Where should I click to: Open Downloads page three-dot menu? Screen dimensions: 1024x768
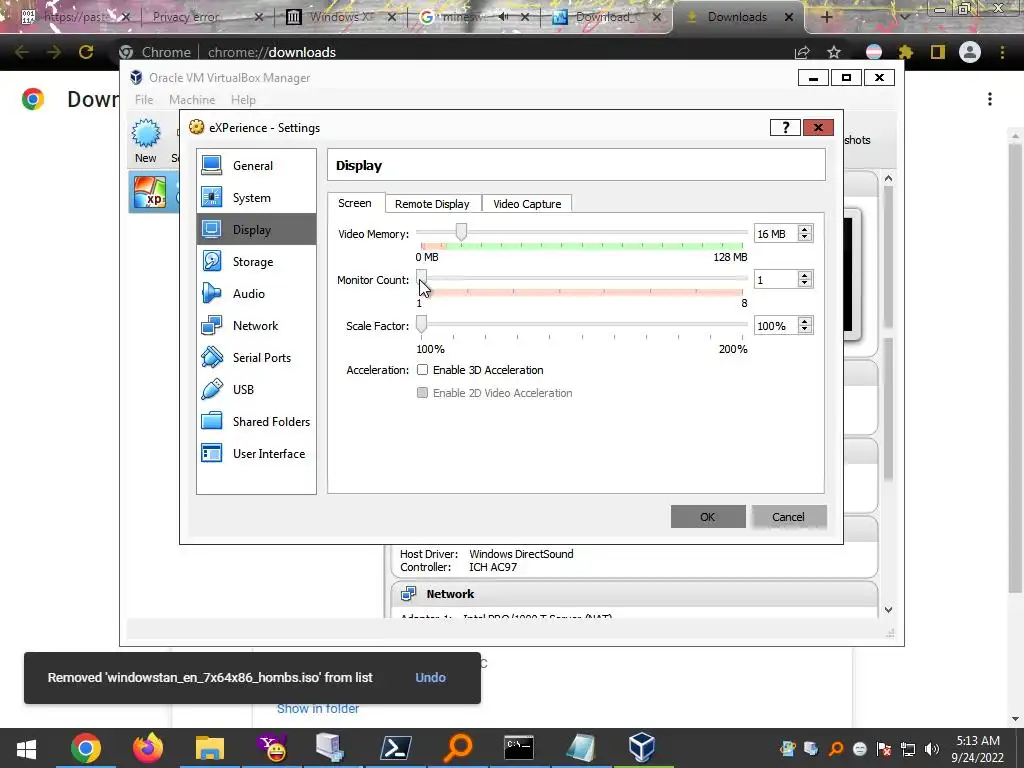click(x=990, y=99)
